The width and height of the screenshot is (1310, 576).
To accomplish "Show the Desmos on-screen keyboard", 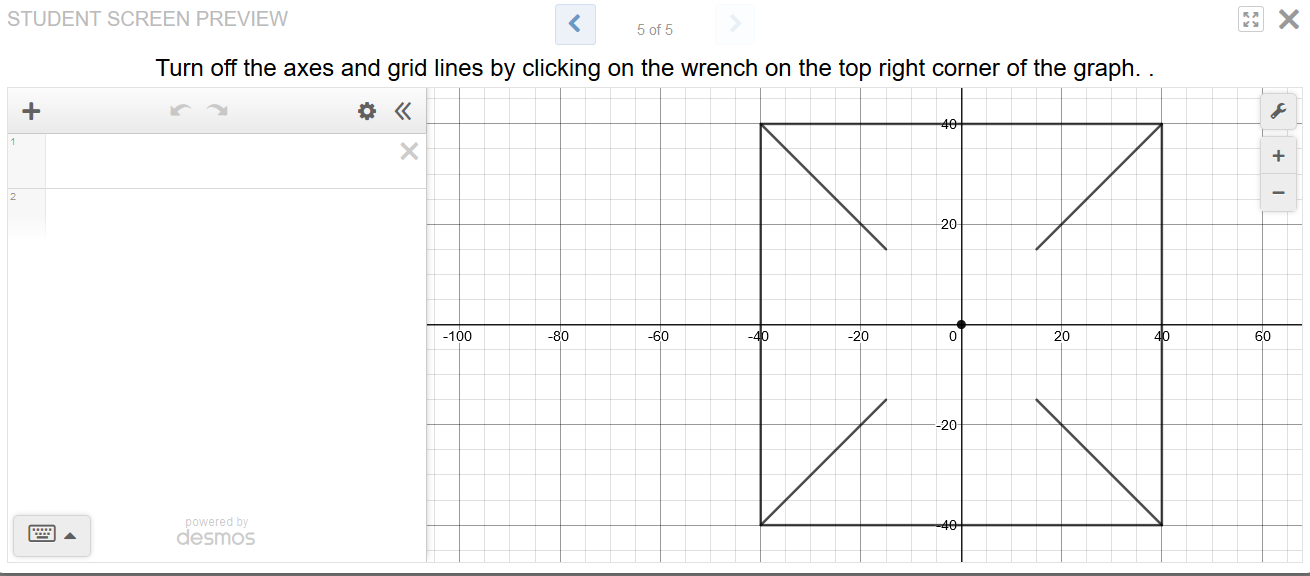I will tap(51, 535).
